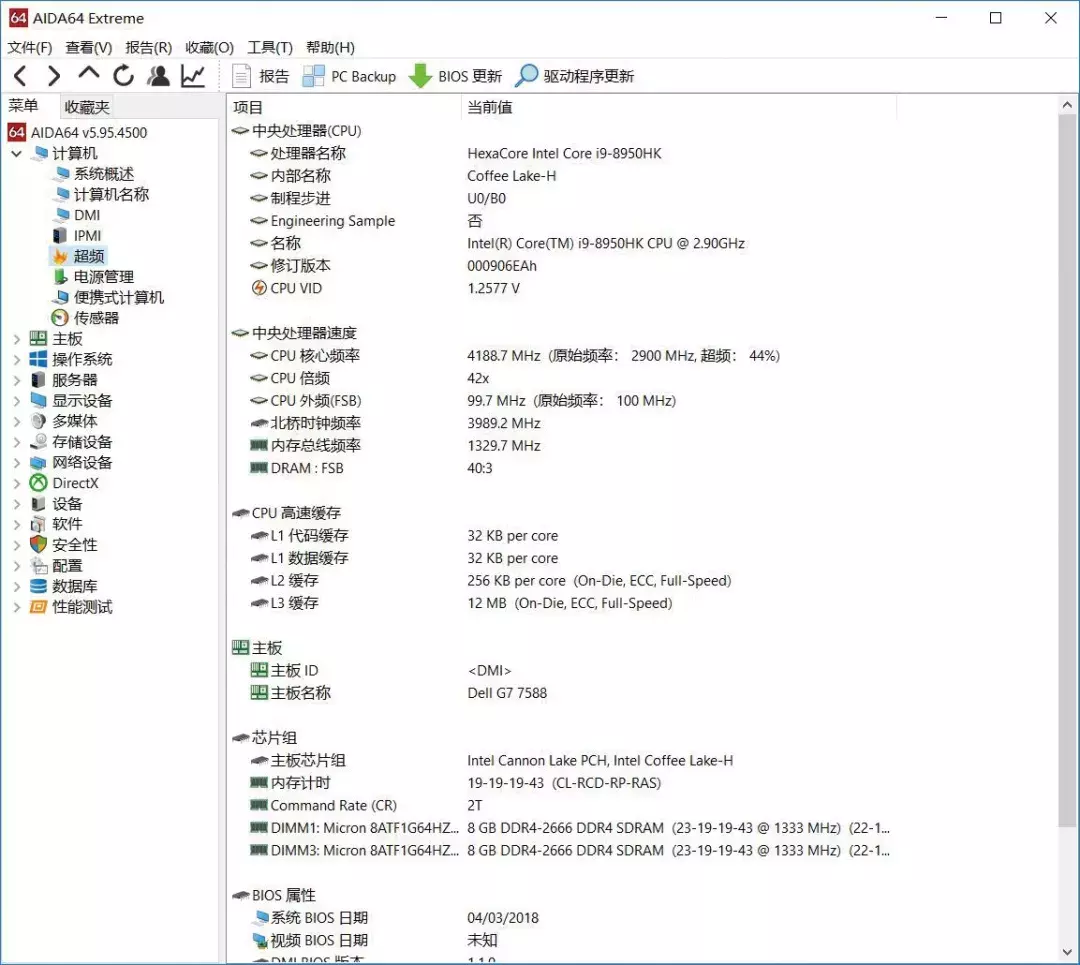Expand the 性能测试 tree node
The image size is (1080, 965).
click(x=17, y=608)
